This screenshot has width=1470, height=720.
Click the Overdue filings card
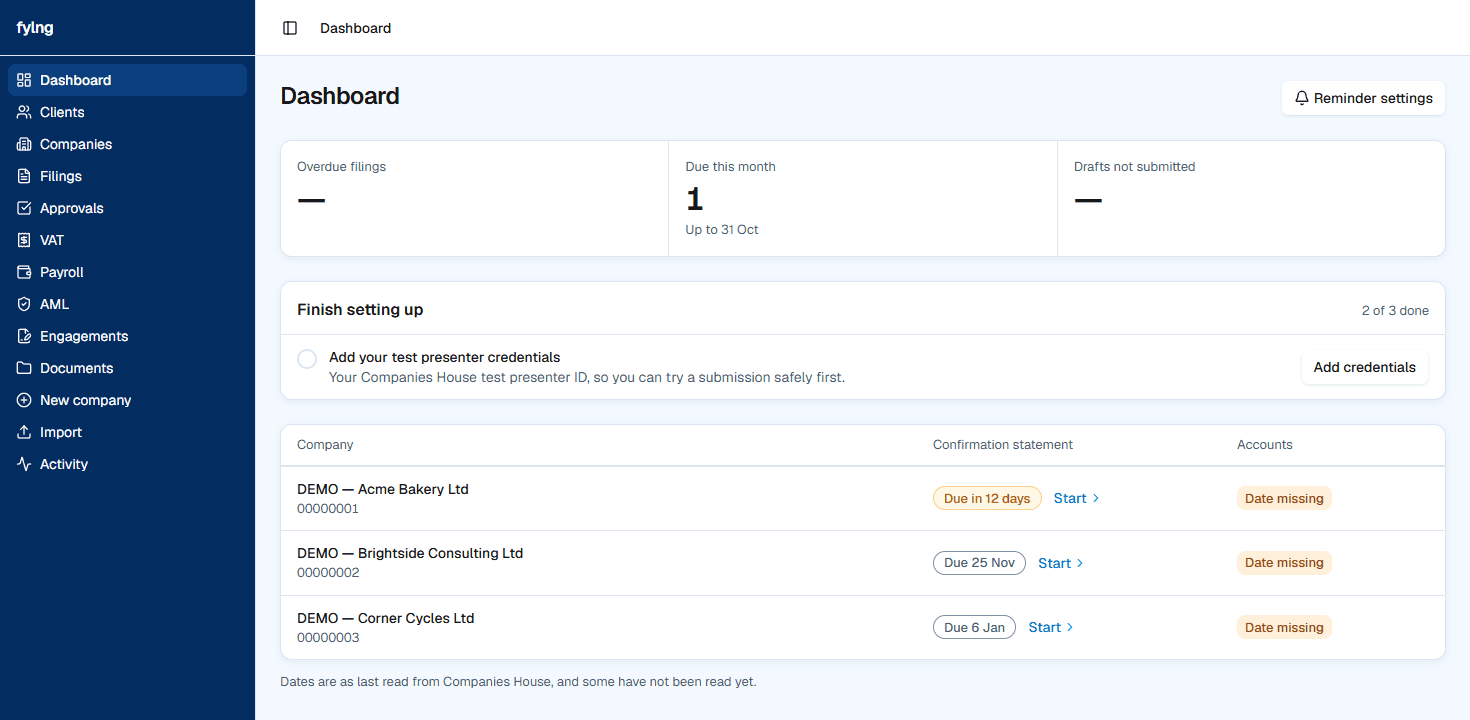[475, 198]
